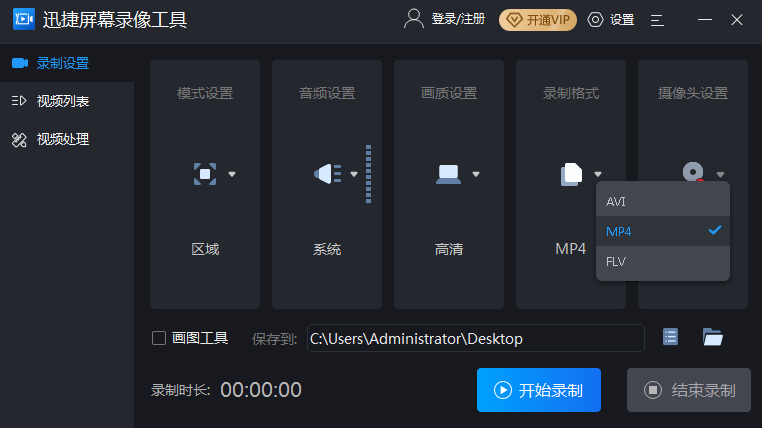Viewport: 762px width, 428px height.
Task: Click the 区域 mode value
Action: 205,249
